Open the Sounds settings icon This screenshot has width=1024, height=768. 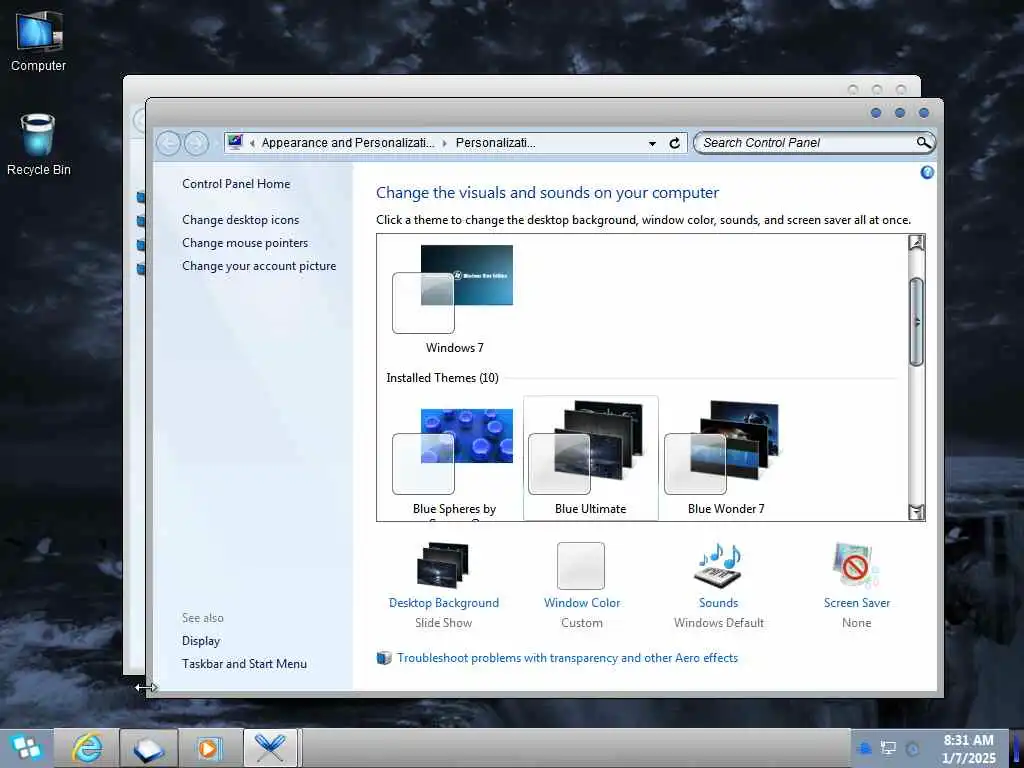[x=718, y=566]
